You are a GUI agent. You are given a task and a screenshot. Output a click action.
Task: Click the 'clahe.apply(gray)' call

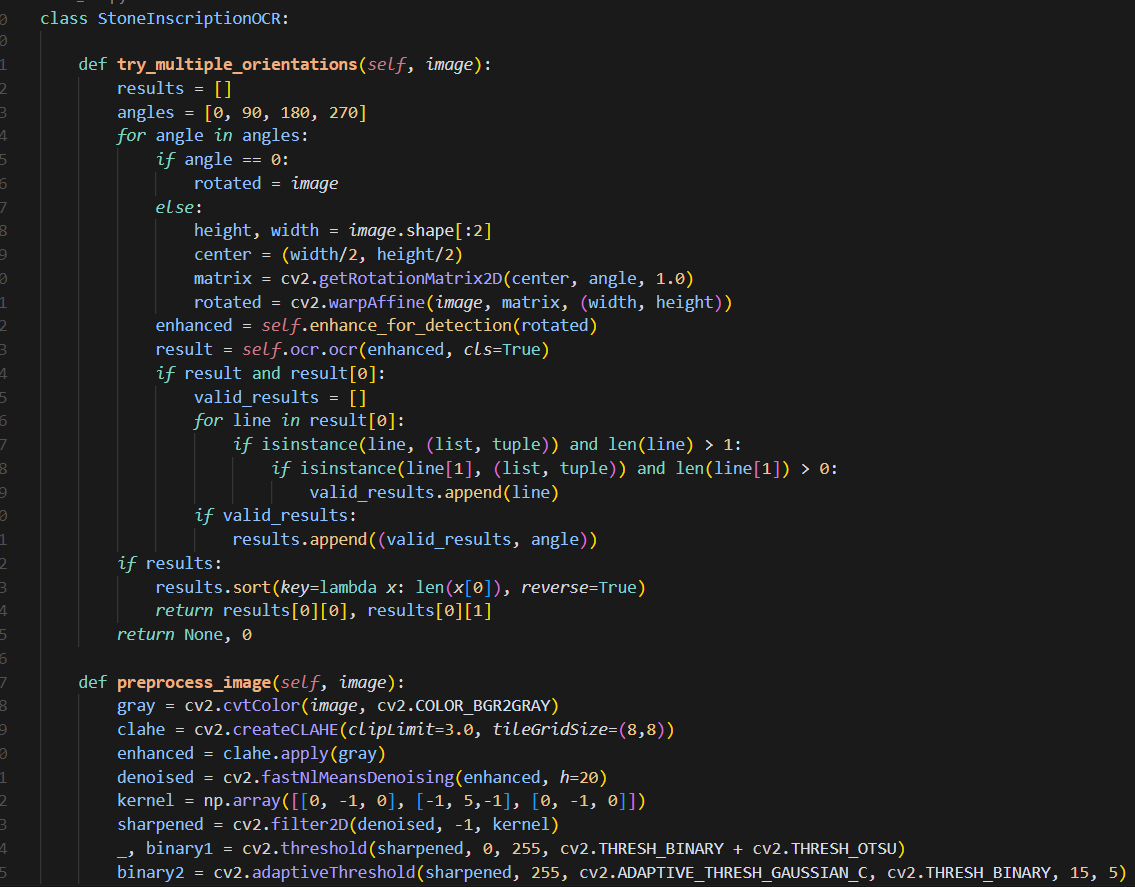304,753
